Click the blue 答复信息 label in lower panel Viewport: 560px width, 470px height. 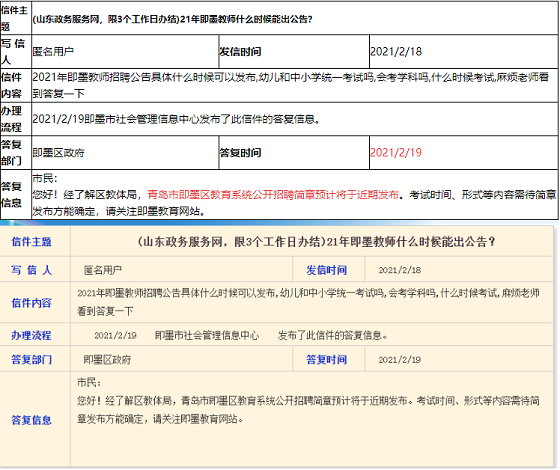(x=31, y=420)
